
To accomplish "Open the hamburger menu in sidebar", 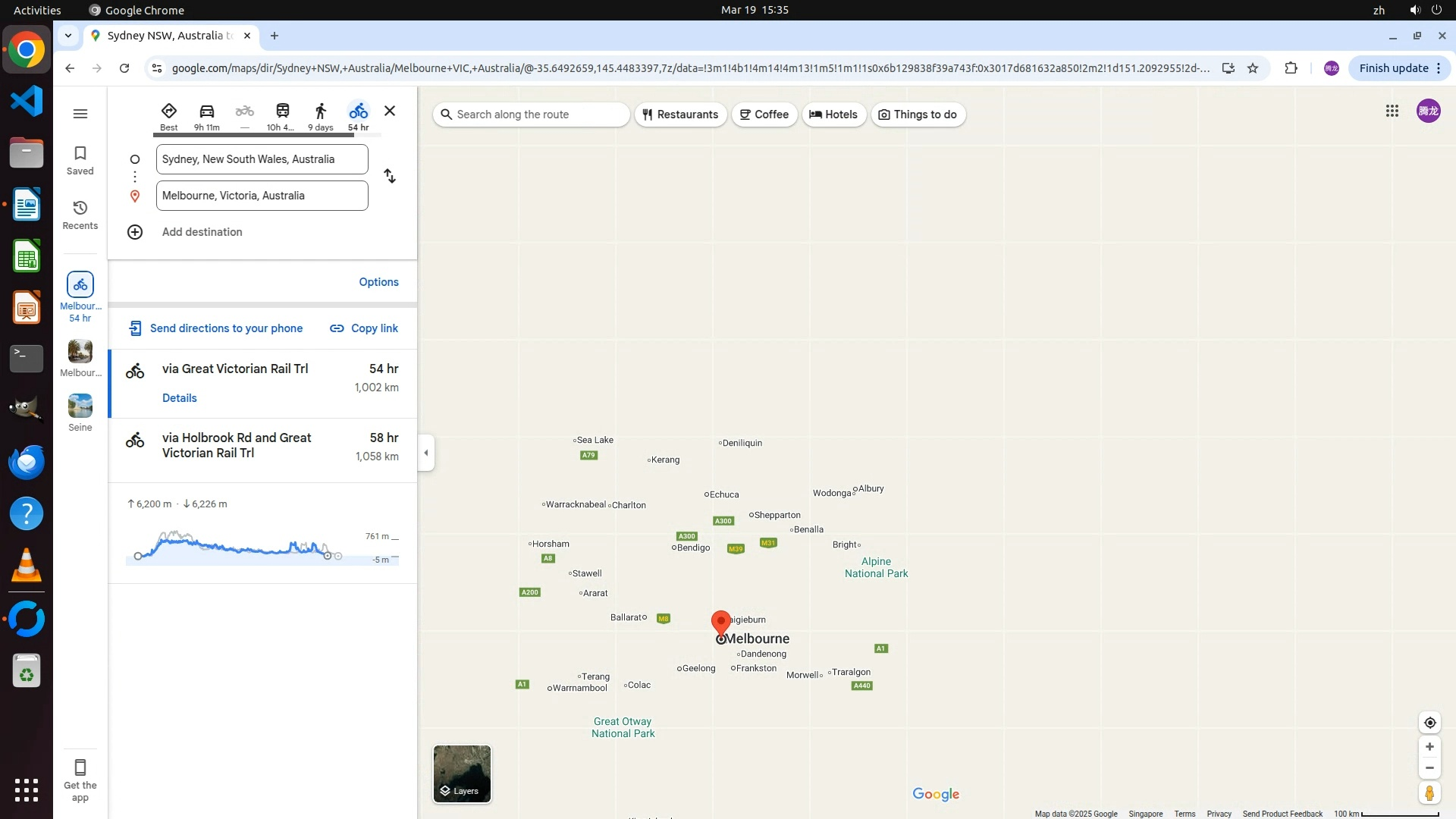I will coord(80,114).
